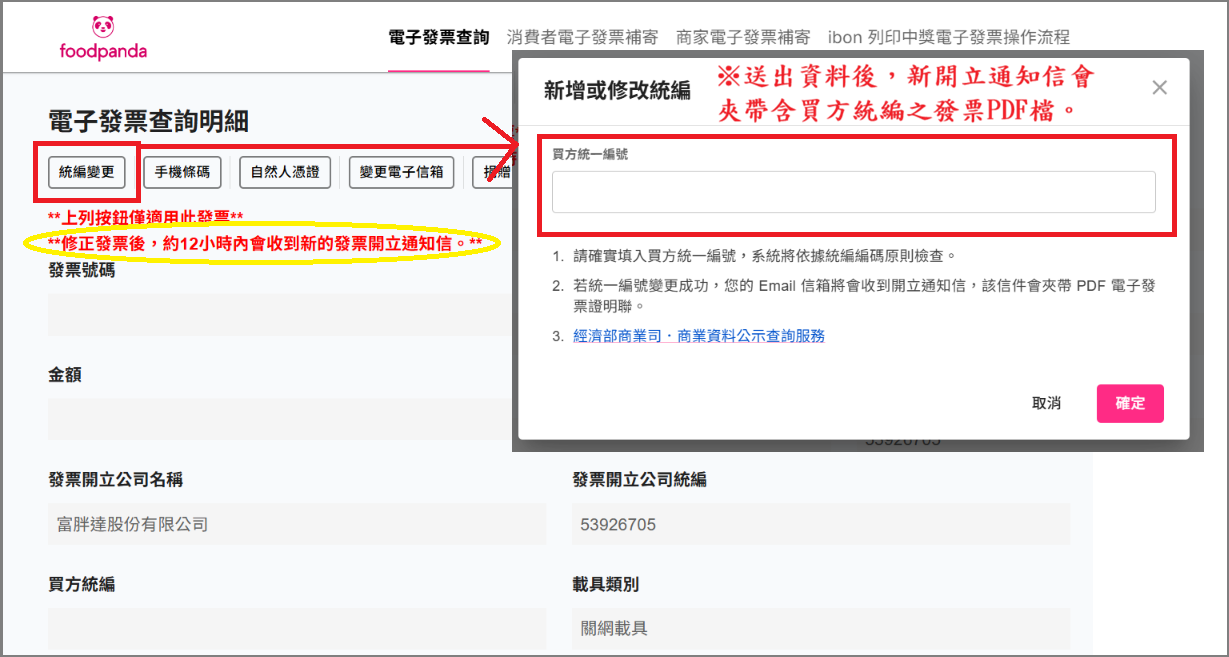Go to 商家電子發票補寄 tab
Screen dimensions: 1229x657
(743, 37)
